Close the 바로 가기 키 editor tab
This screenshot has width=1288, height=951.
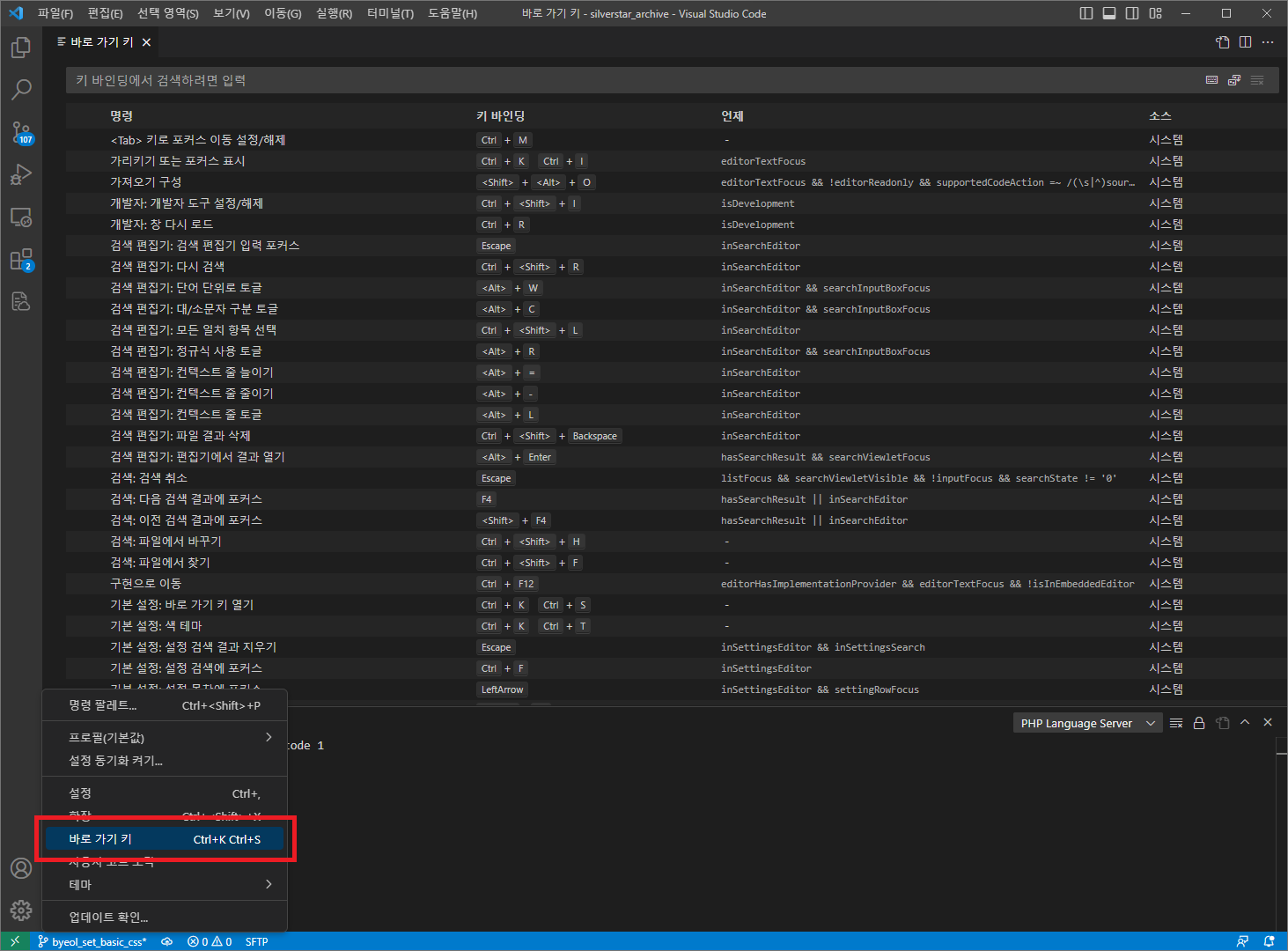coord(146,42)
